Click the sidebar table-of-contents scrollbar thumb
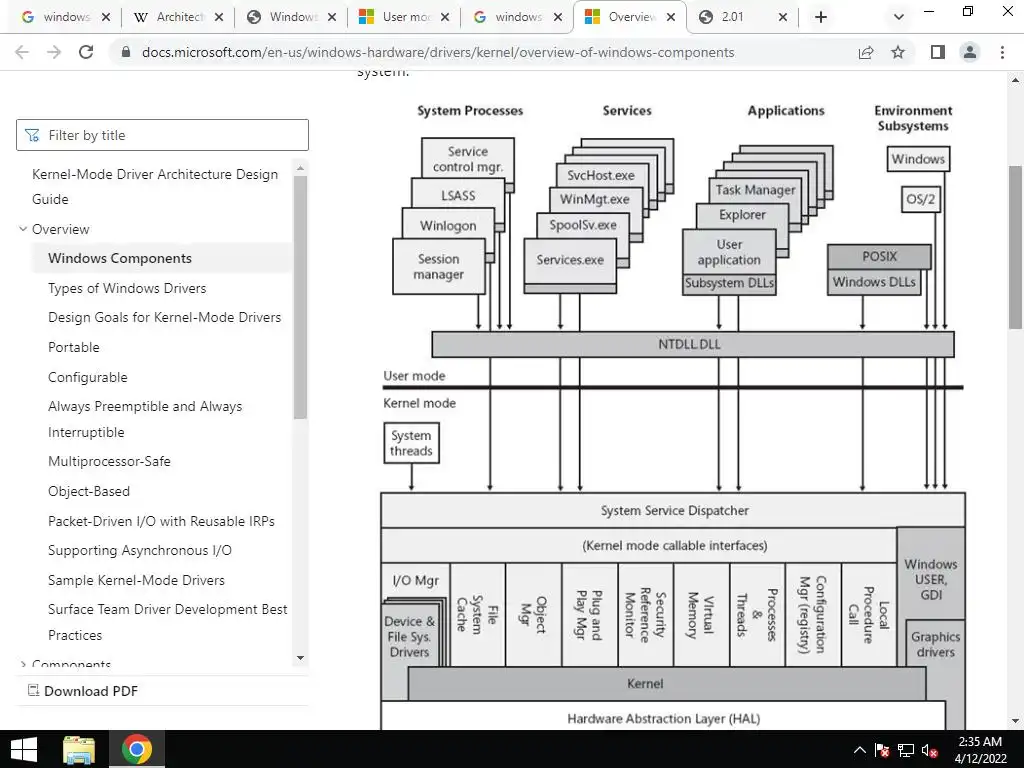 point(300,297)
